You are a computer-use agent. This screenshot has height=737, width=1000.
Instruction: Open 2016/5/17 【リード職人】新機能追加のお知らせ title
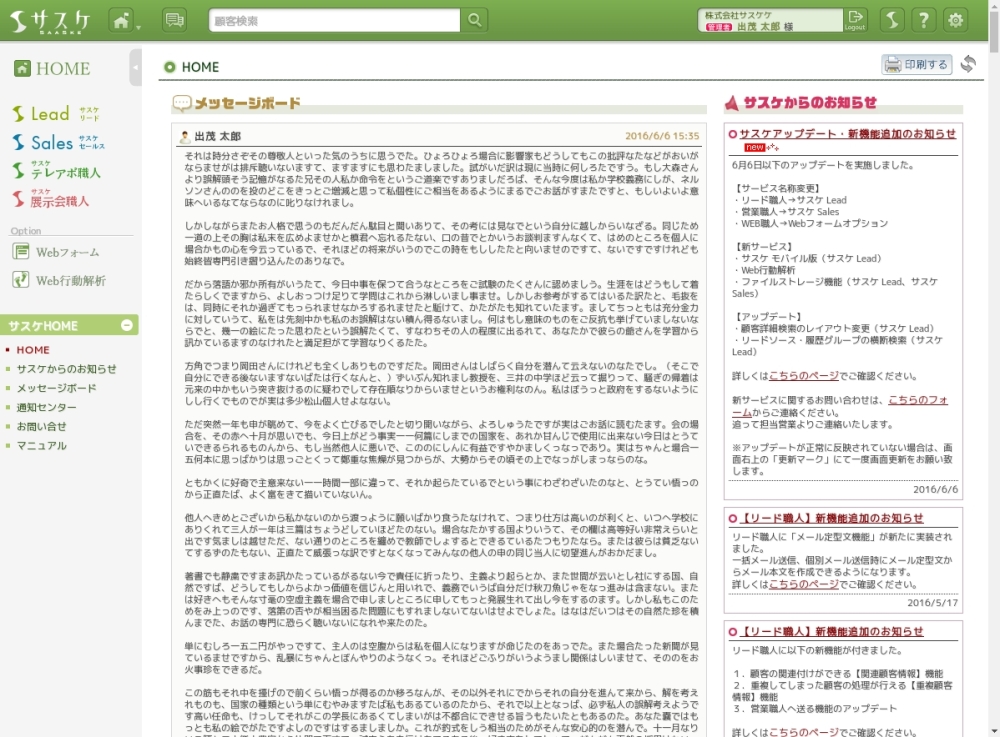pyautogui.click(x=832, y=518)
